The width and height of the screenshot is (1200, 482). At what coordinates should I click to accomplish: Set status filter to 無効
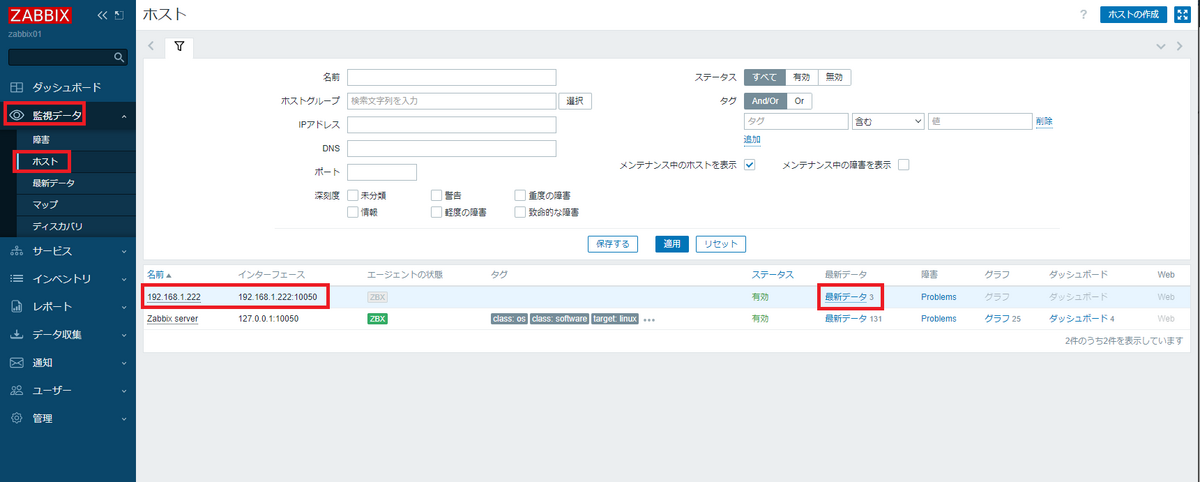pos(834,77)
